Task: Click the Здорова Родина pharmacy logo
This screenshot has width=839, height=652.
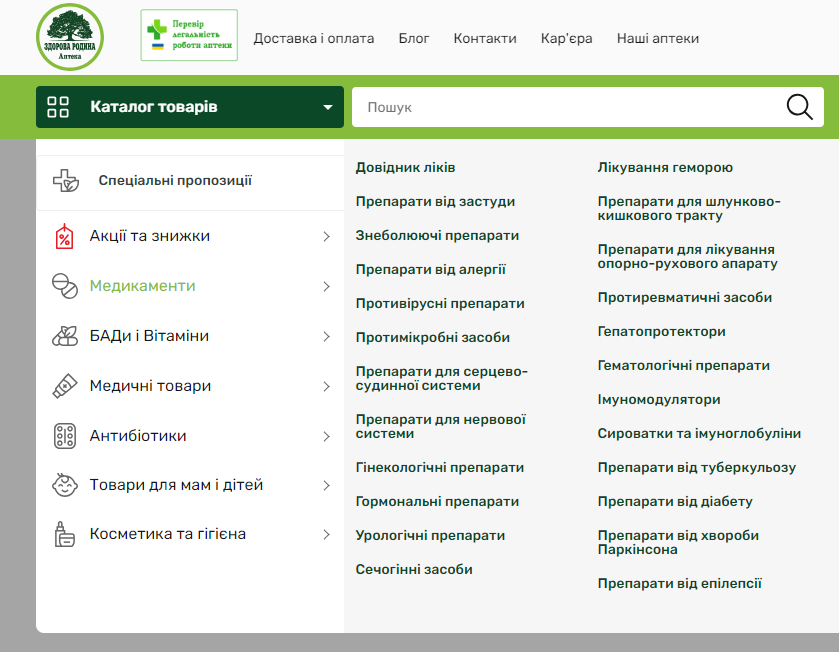Action: point(70,37)
